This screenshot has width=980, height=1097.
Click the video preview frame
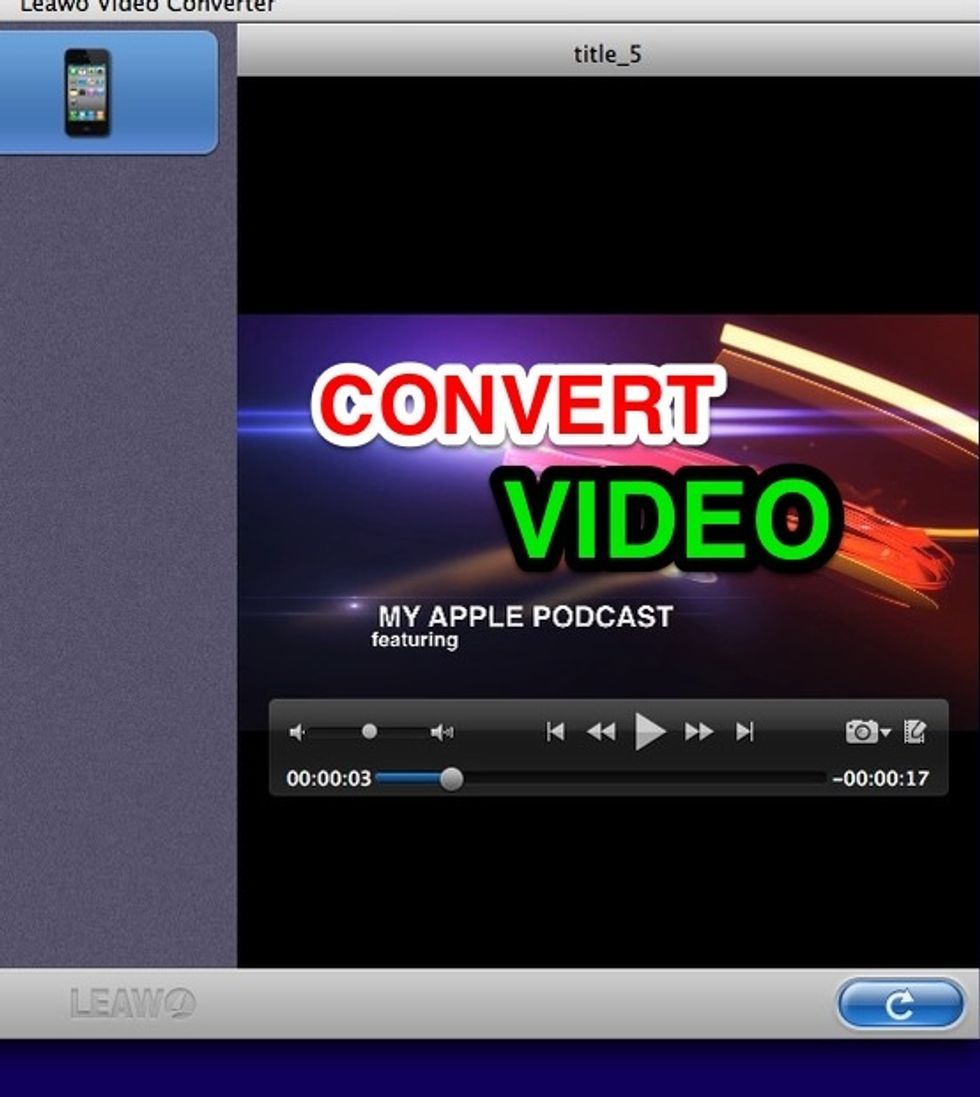608,521
